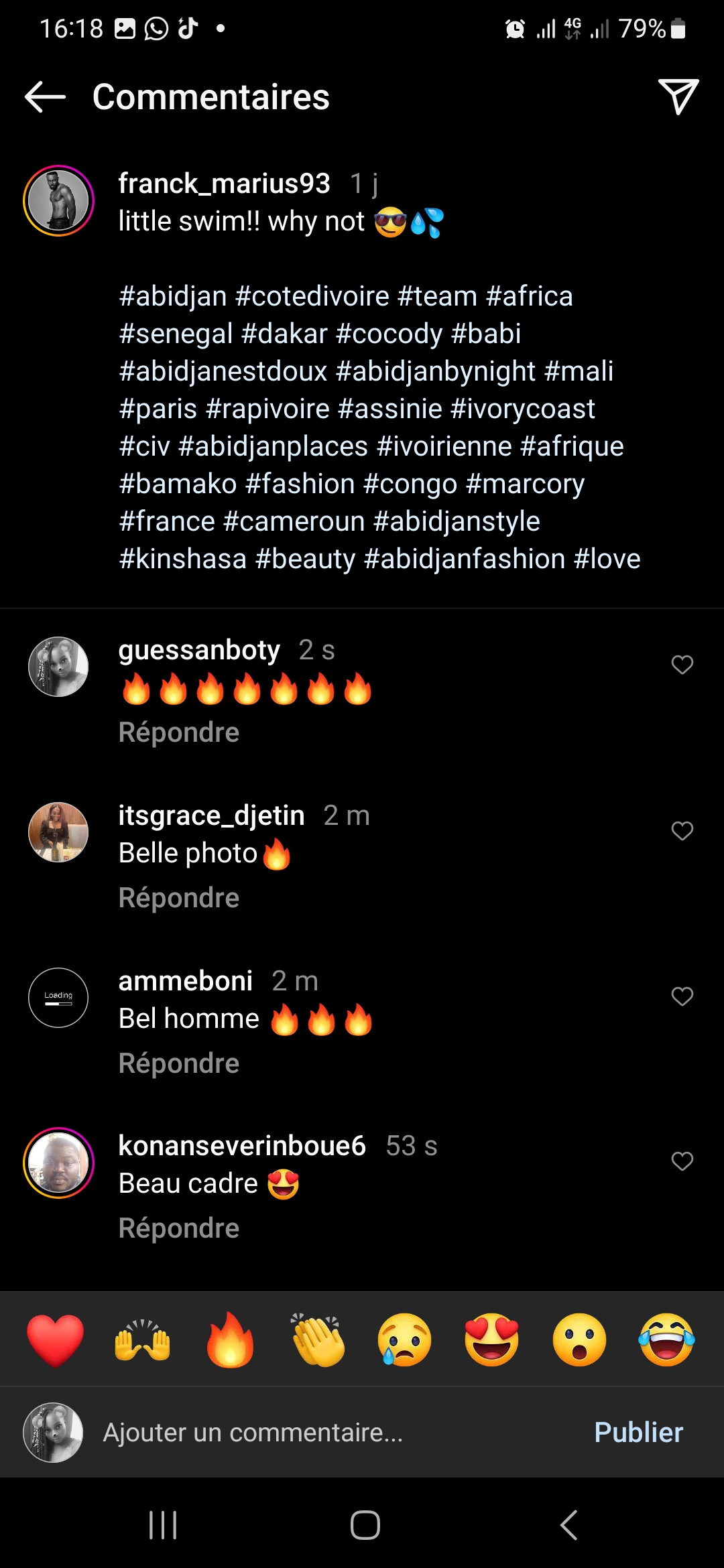The height and width of the screenshot is (1568, 724).
Task: Insert the fire quick emoji
Action: tap(230, 1340)
